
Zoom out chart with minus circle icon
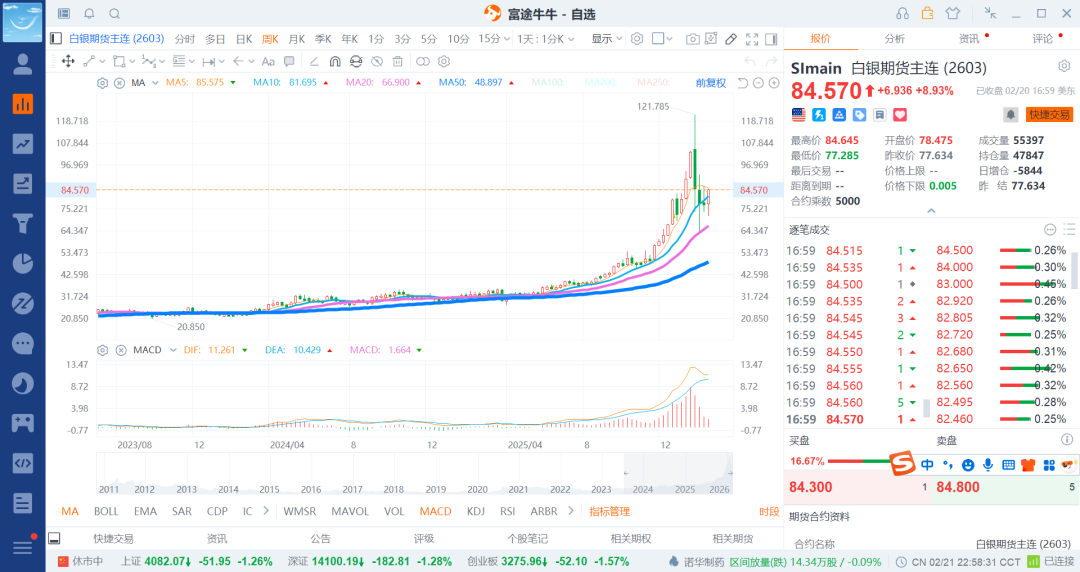[758, 83]
